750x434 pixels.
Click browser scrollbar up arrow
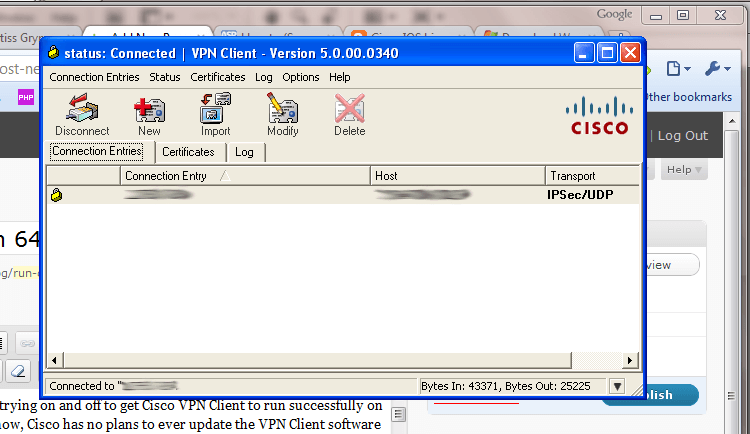click(732, 121)
